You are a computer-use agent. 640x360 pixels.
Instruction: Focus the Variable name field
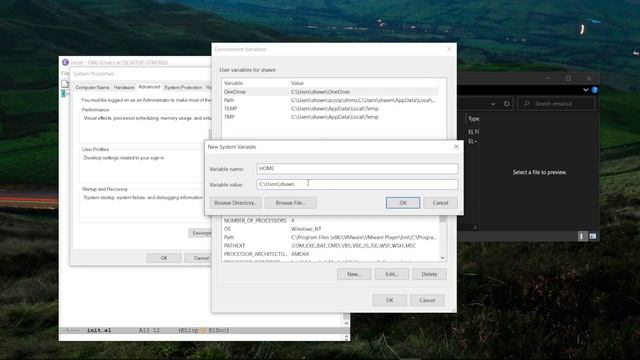click(357, 168)
